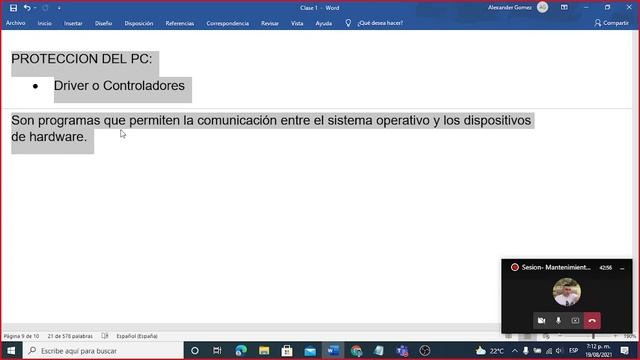Open the Revisar ribbon tab
The height and width of the screenshot is (360, 640).
[270, 23]
